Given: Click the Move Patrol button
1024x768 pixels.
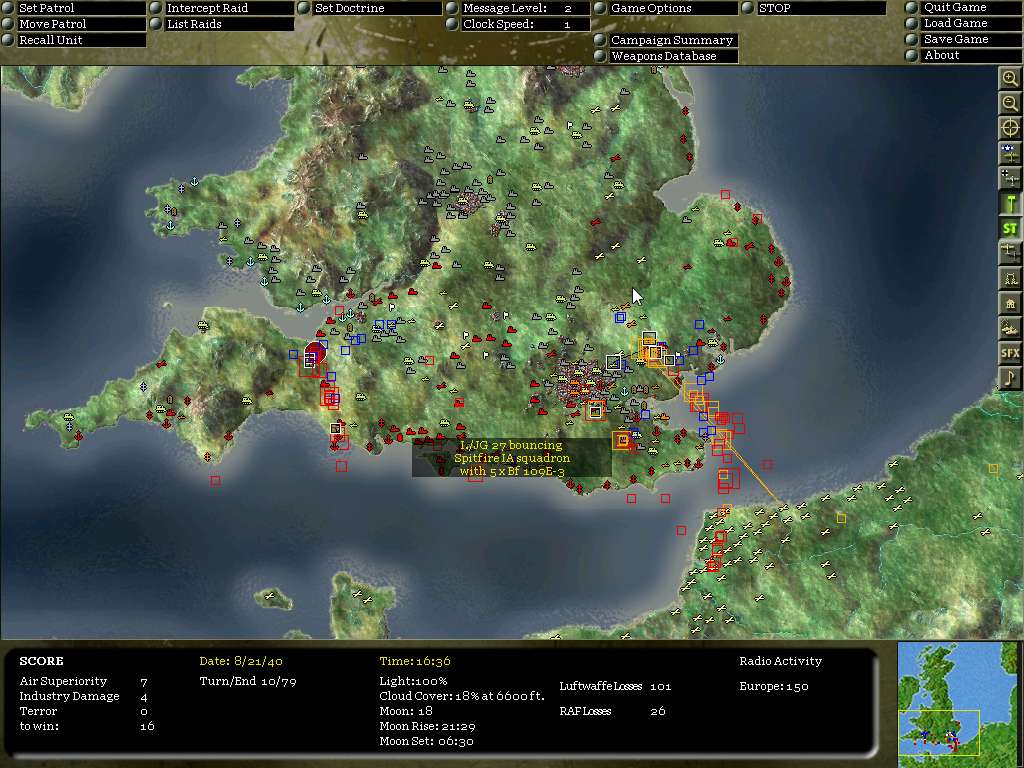Looking at the screenshot, I should (x=82, y=24).
